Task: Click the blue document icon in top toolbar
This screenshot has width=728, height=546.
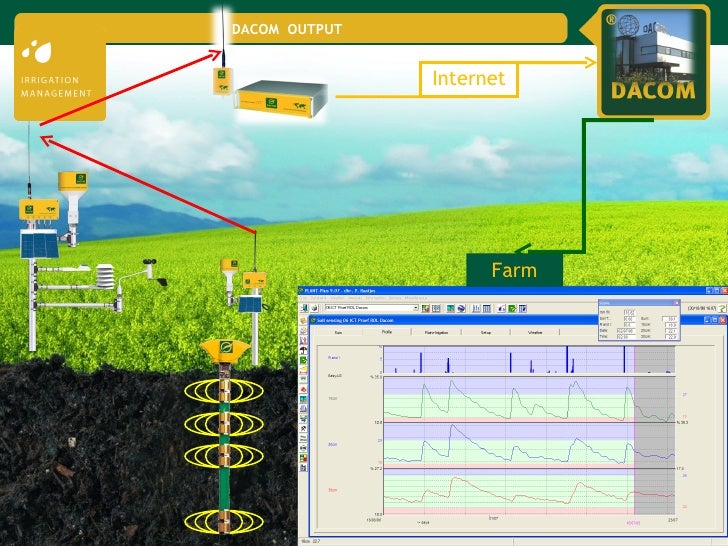Action: tap(522, 308)
